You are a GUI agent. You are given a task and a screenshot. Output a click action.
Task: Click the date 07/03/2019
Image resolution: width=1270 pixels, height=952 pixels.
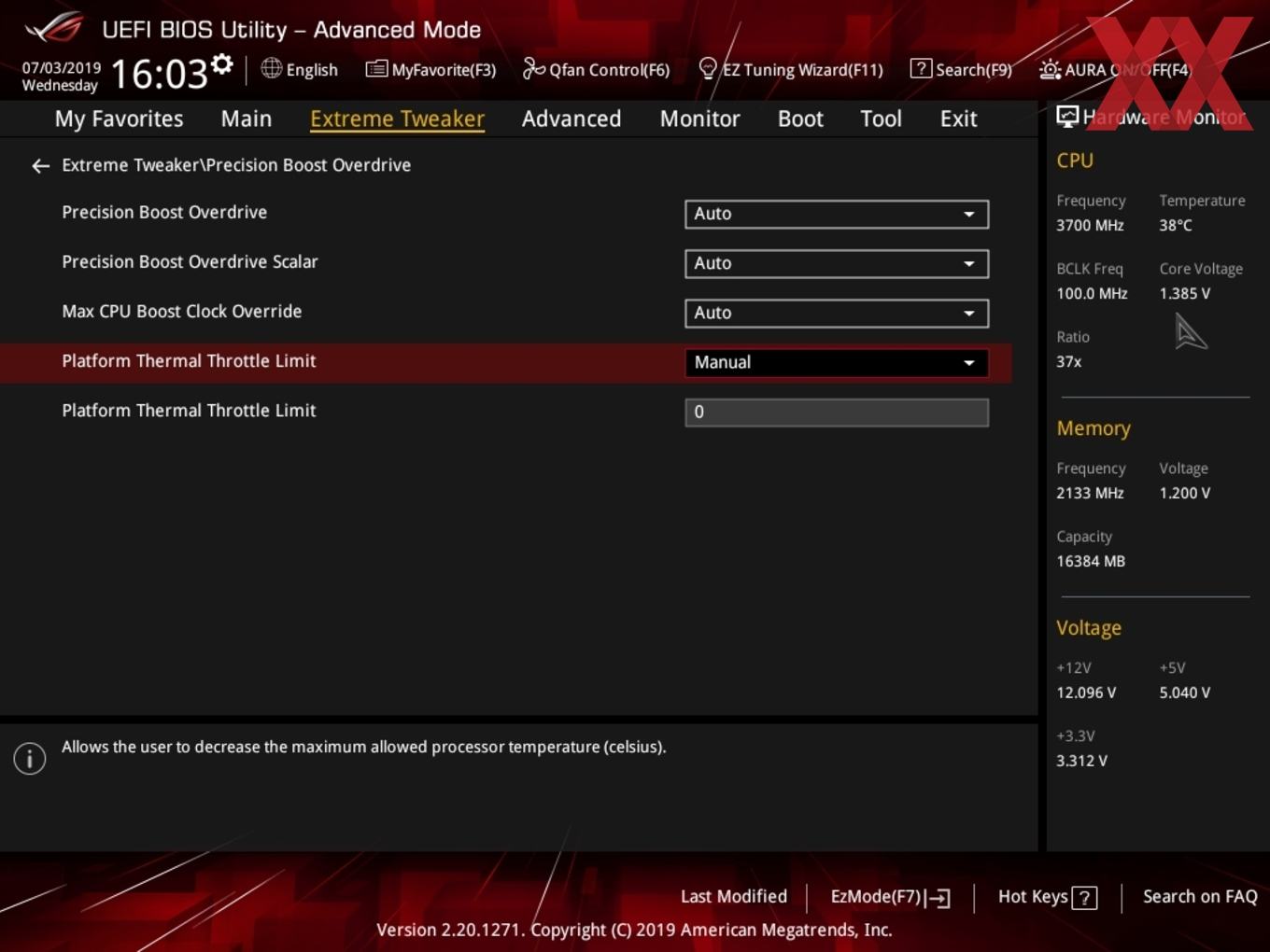point(62,68)
